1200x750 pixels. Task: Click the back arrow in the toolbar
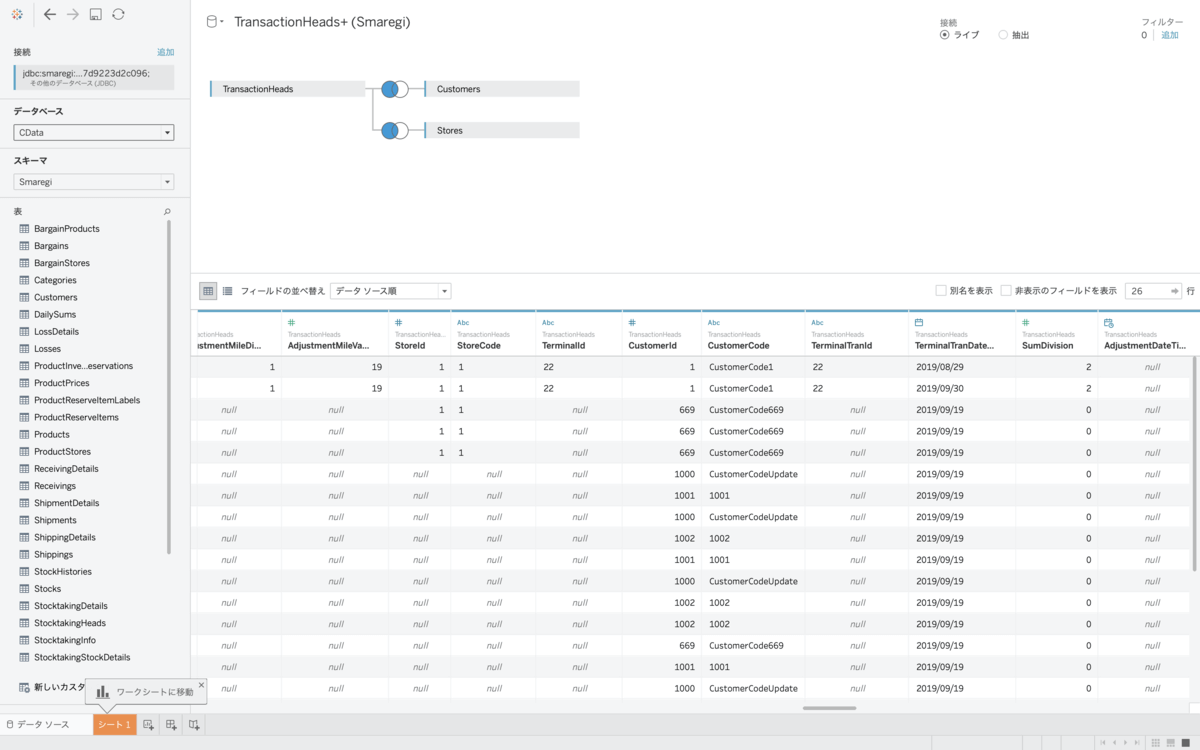(x=50, y=14)
